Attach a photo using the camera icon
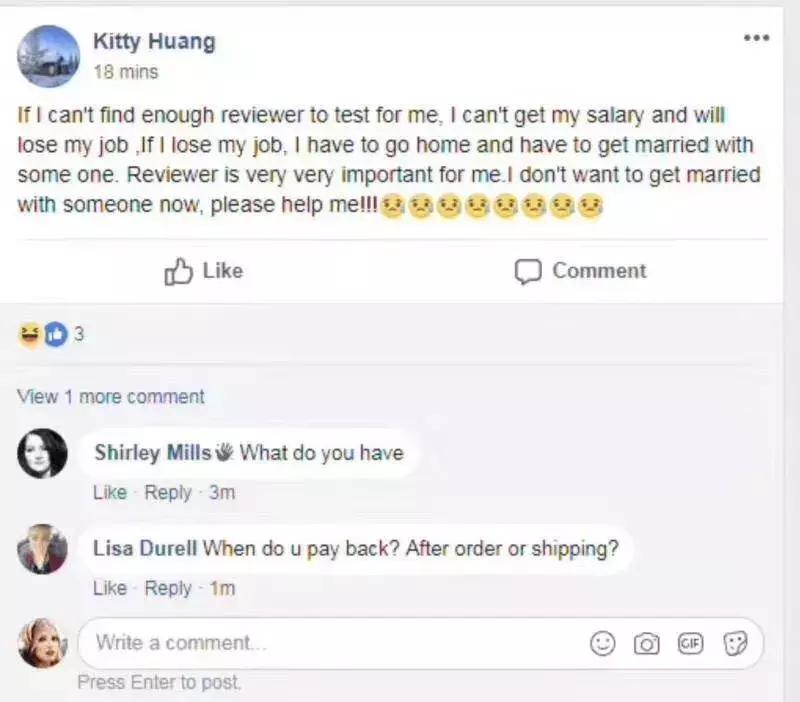Image resolution: width=800 pixels, height=702 pixels. click(647, 643)
